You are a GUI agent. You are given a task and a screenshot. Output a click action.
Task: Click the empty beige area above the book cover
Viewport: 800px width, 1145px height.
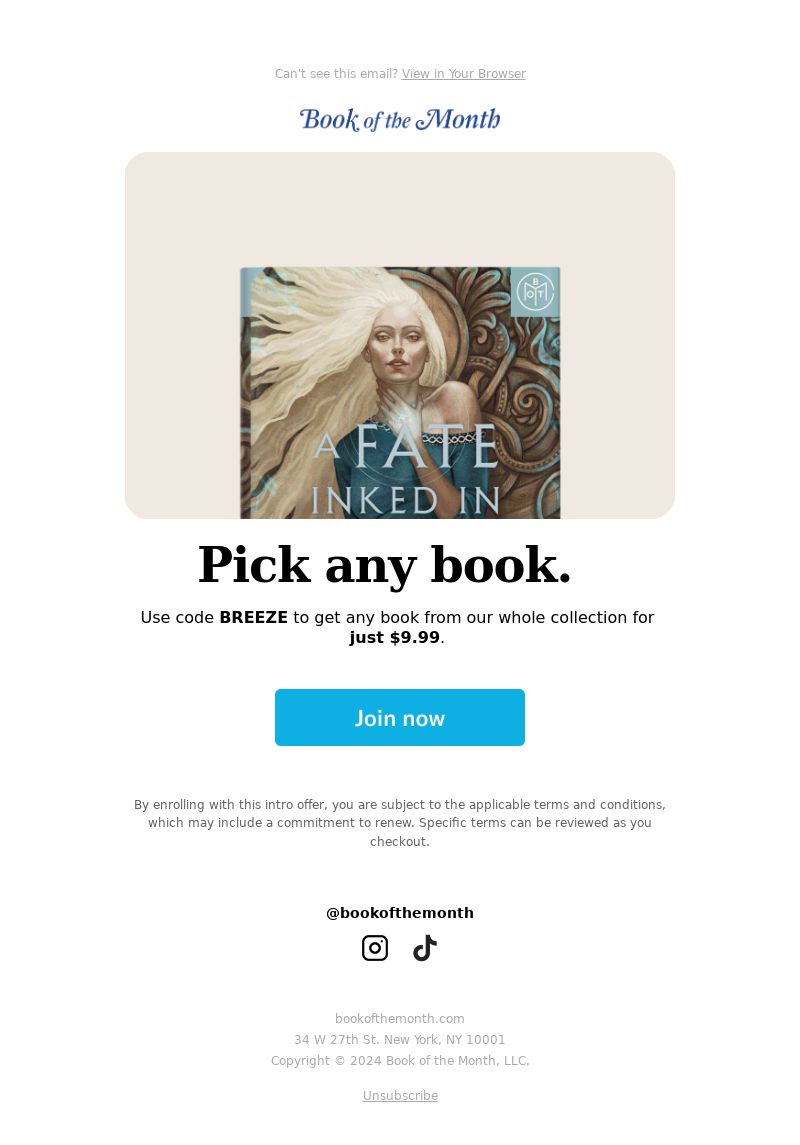pyautogui.click(x=400, y=209)
